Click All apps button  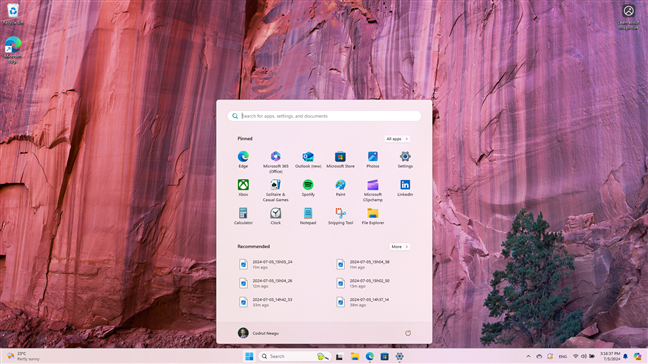click(x=397, y=139)
